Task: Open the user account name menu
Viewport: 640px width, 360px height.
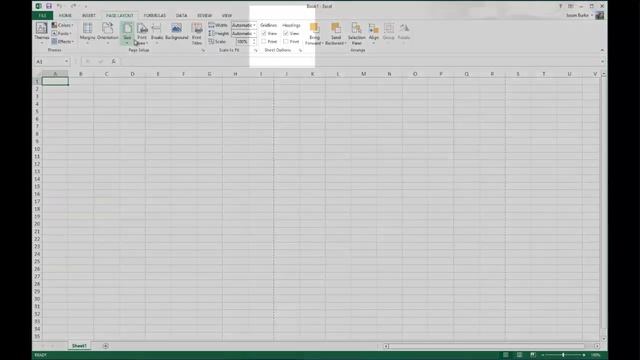Action: (579, 16)
